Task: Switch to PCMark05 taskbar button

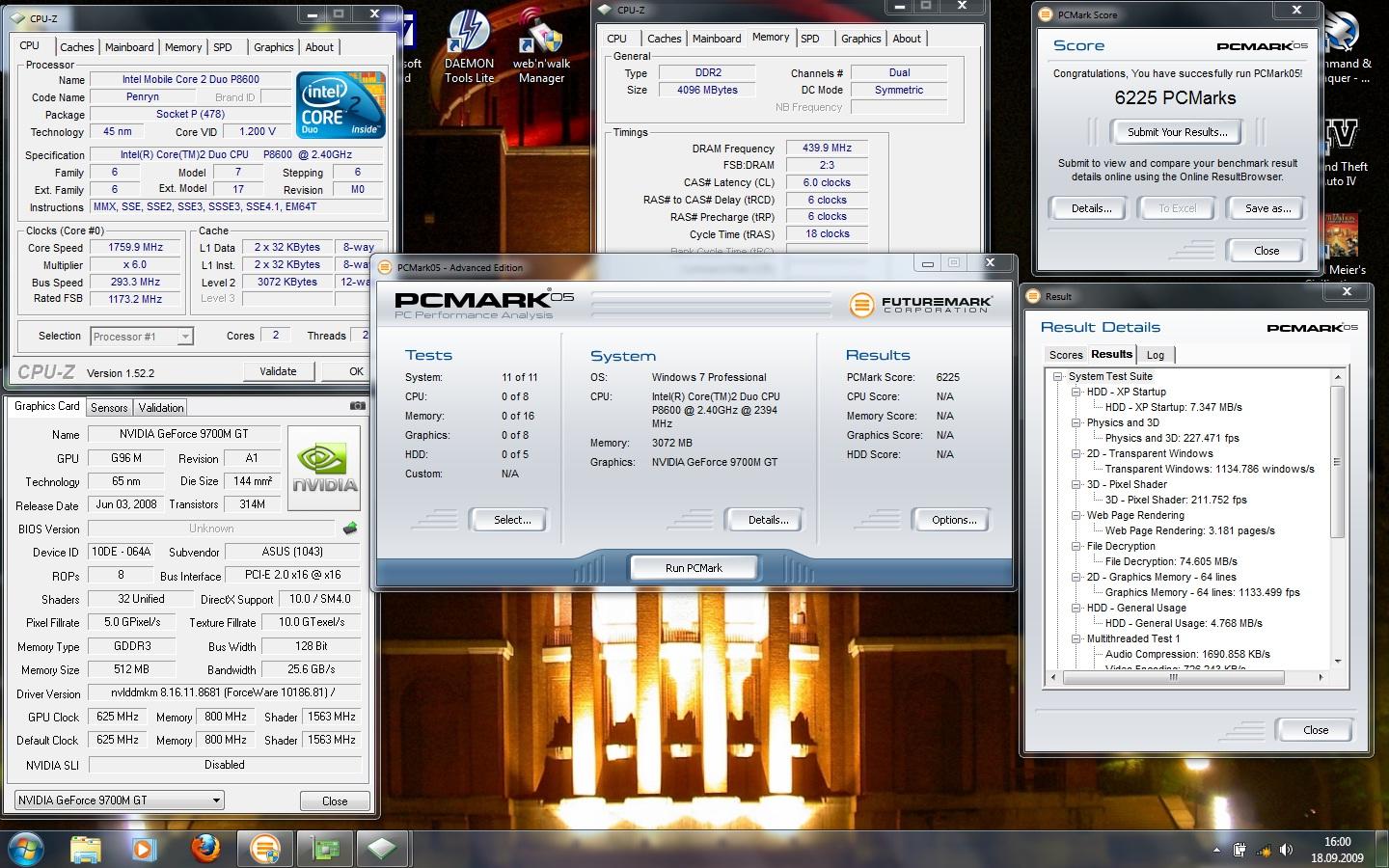Action: click(x=264, y=849)
